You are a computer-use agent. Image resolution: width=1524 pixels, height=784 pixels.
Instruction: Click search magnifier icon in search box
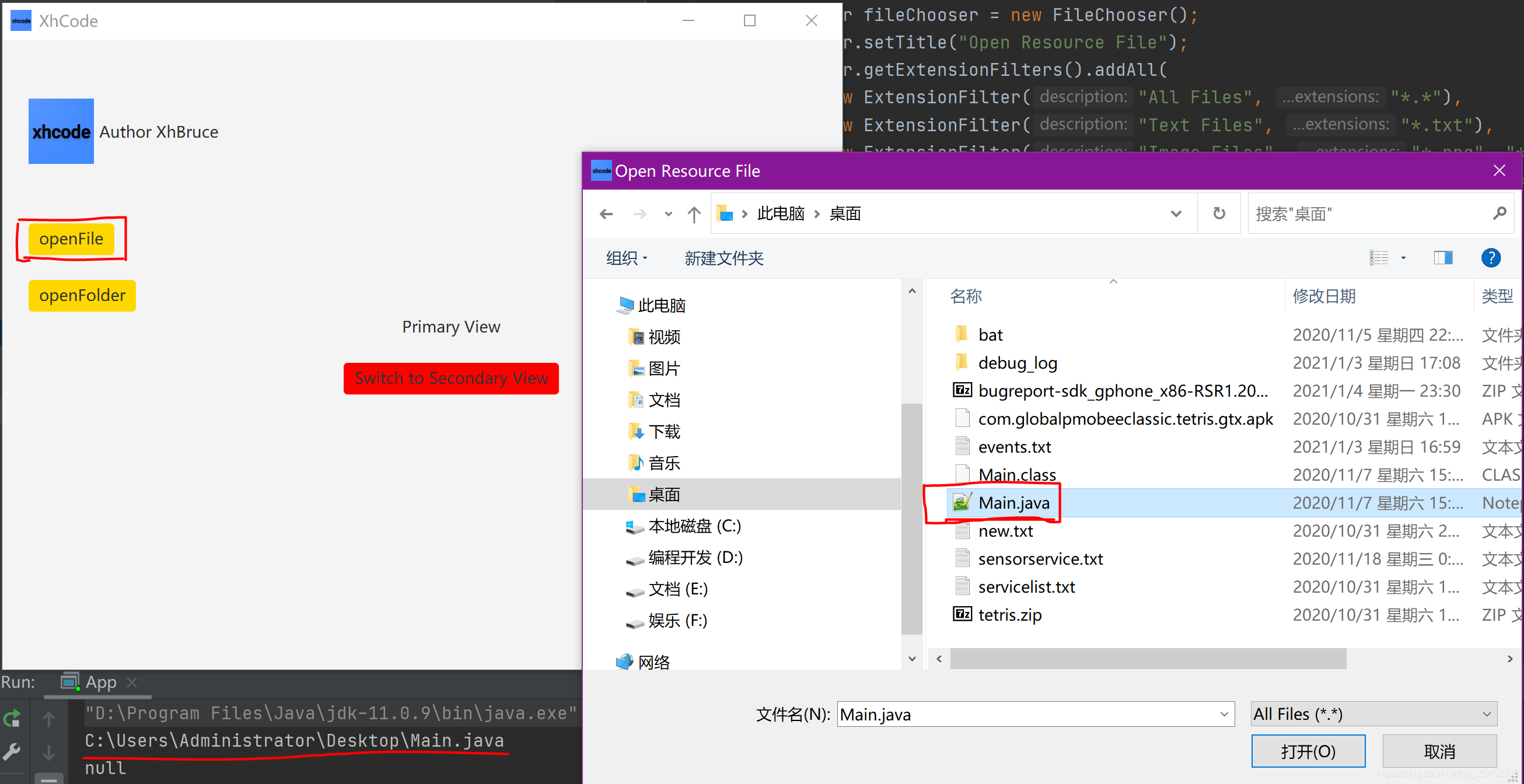click(1498, 213)
